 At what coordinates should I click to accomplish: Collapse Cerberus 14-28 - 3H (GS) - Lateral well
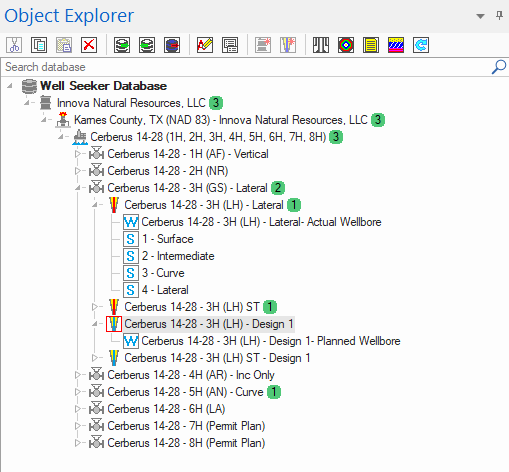pyautogui.click(x=78, y=188)
